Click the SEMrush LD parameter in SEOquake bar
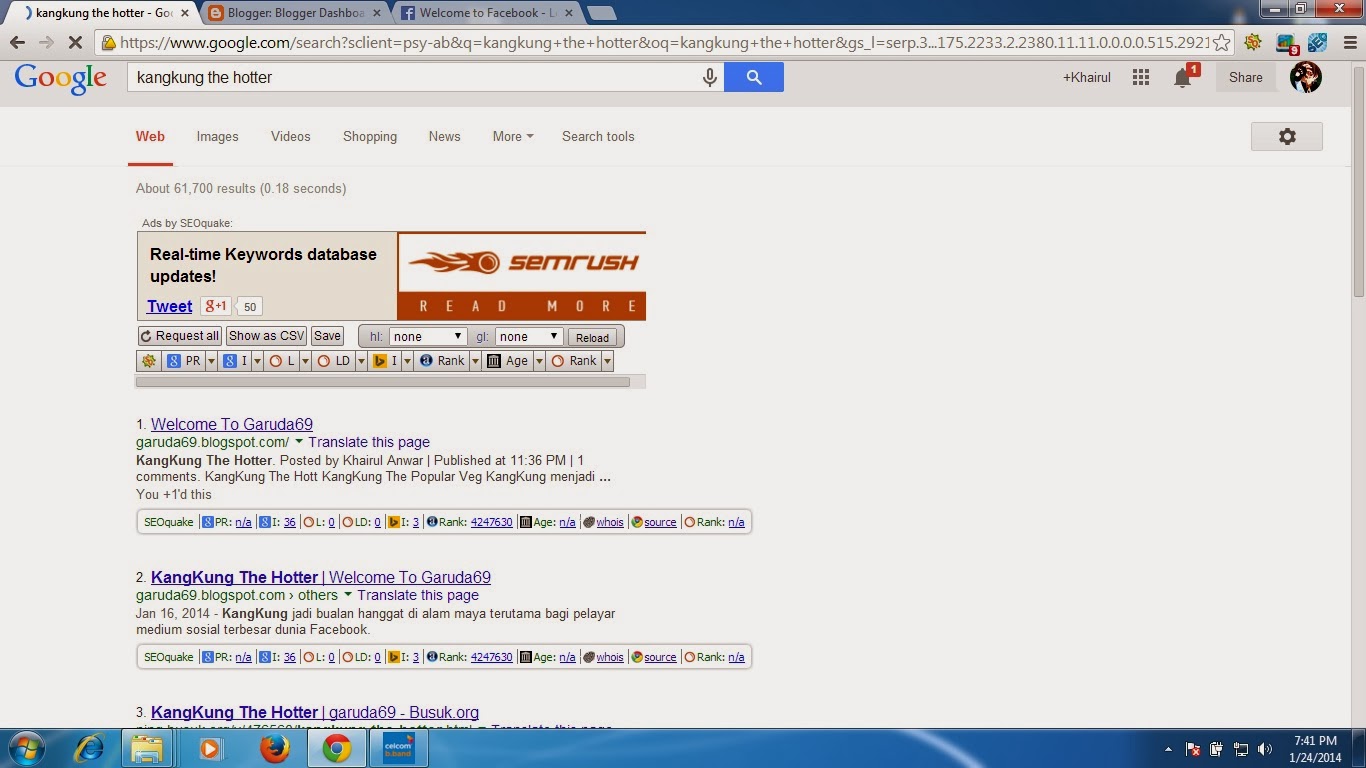Screen dimensions: 1366x768 (x=334, y=361)
